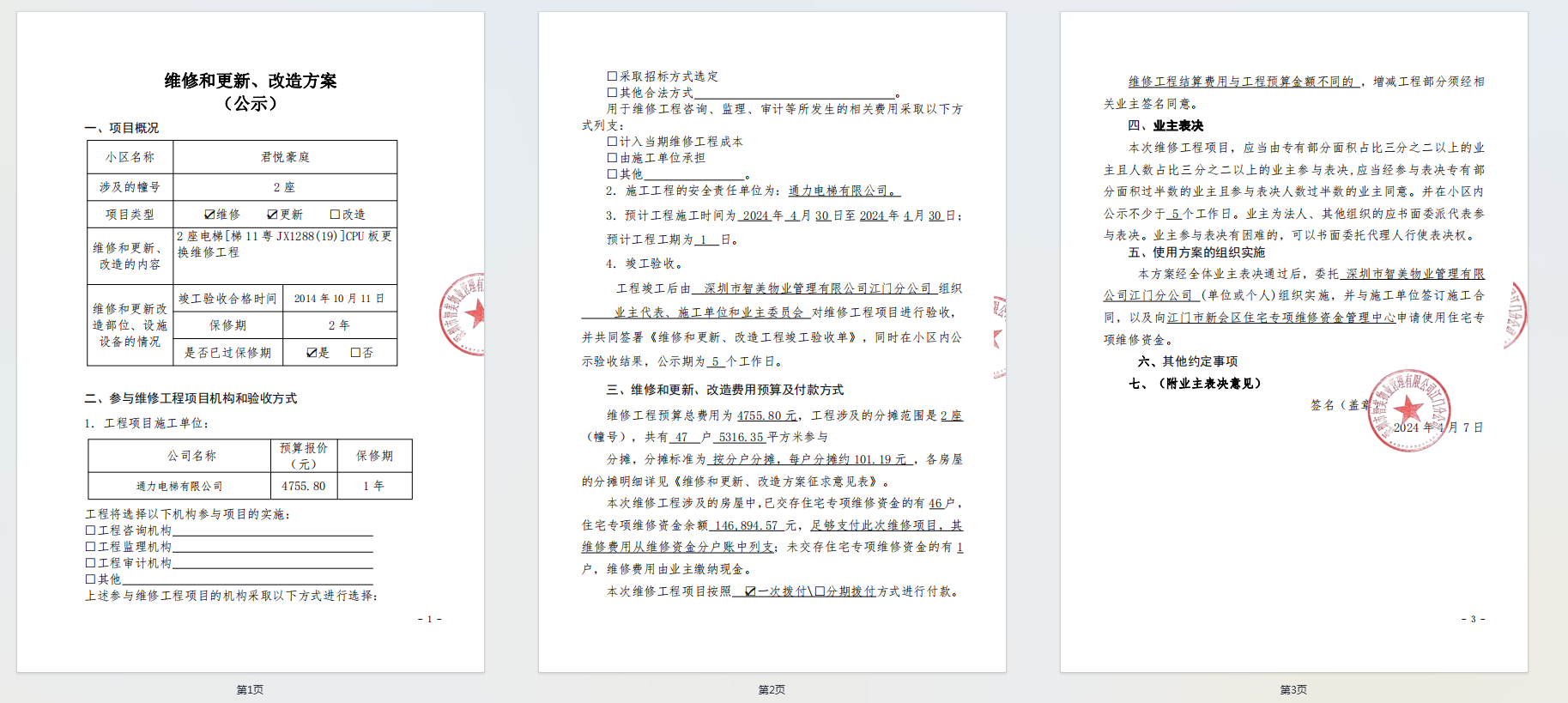This screenshot has width=1568, height=703.
Task: Toggle the 更新 checkbox in 项目类型 row
Action: [272, 215]
